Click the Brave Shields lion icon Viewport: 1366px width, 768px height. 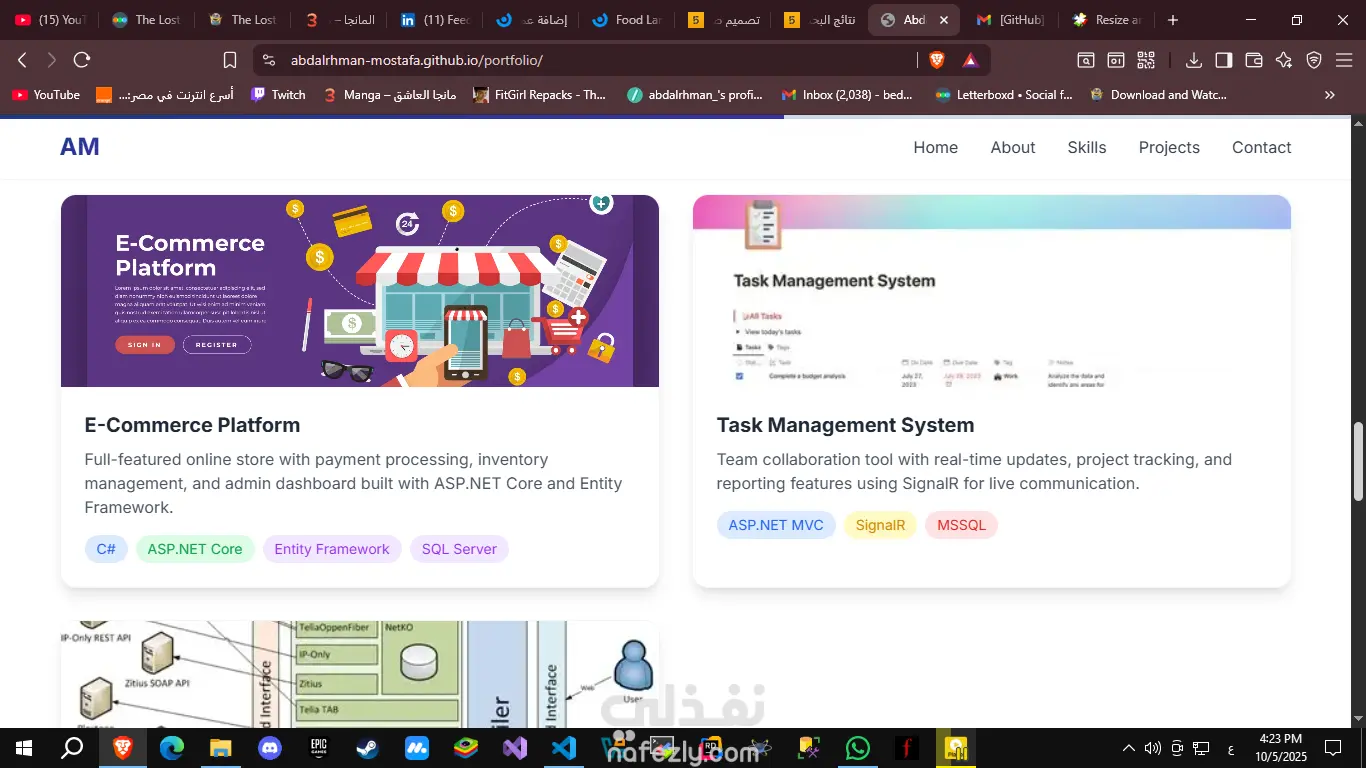pyautogui.click(x=937, y=60)
